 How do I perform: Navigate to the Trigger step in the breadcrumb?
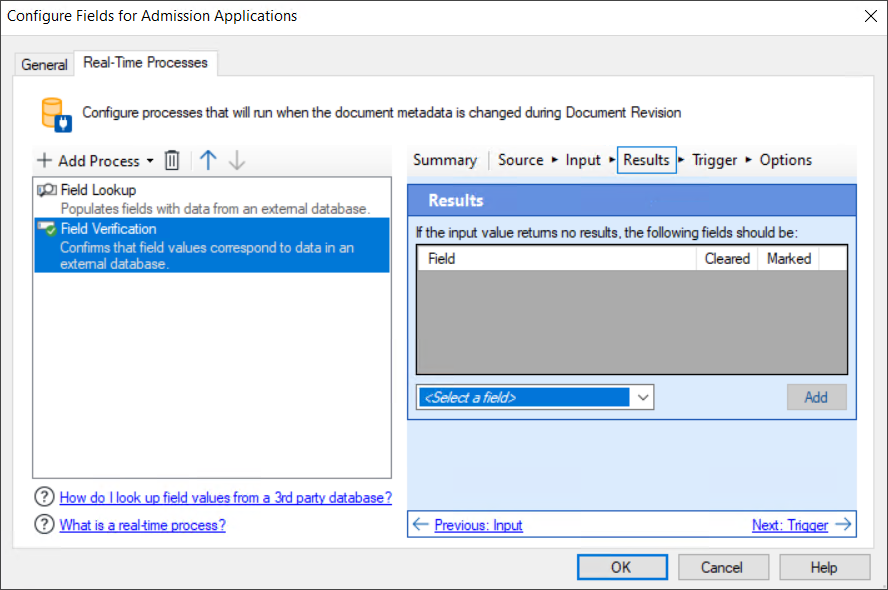pyautogui.click(x=714, y=159)
